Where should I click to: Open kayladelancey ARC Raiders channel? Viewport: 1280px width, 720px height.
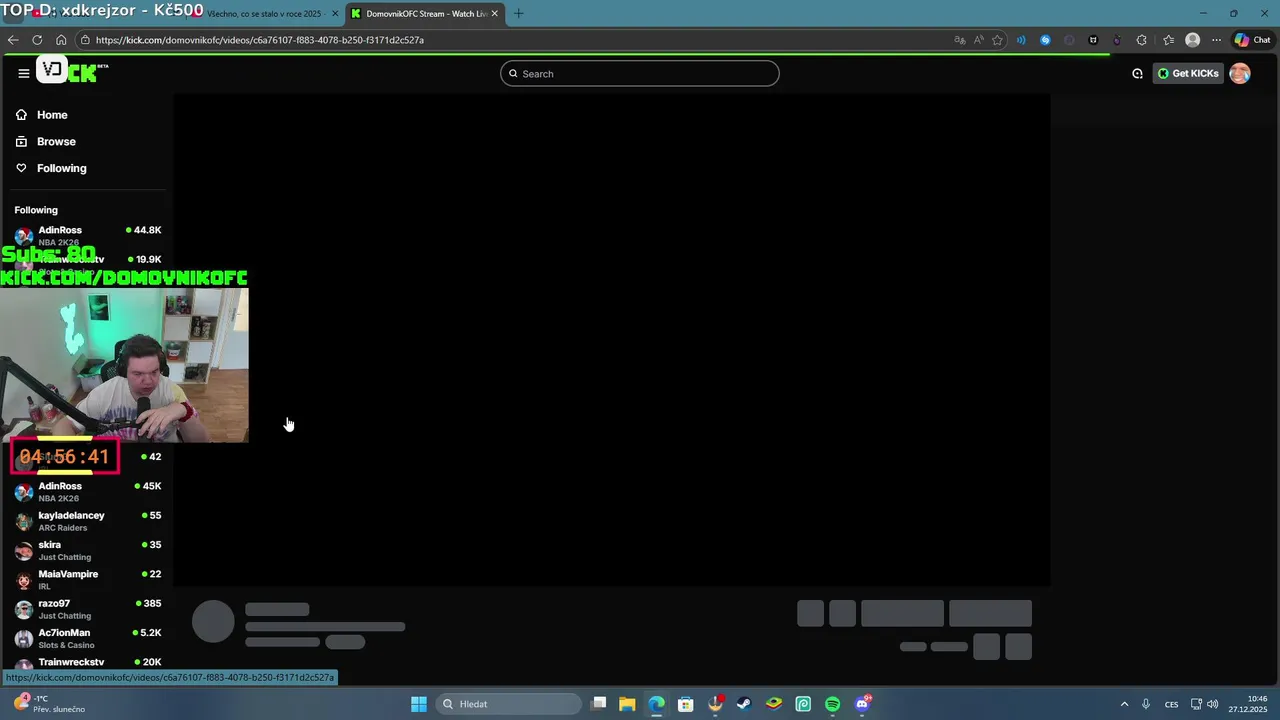click(88, 521)
